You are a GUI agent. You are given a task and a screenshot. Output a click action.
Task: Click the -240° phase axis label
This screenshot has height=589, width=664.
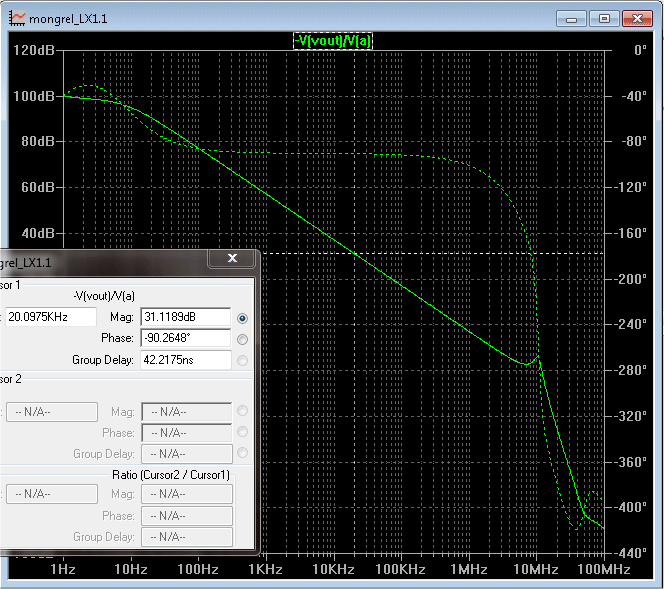point(631,324)
